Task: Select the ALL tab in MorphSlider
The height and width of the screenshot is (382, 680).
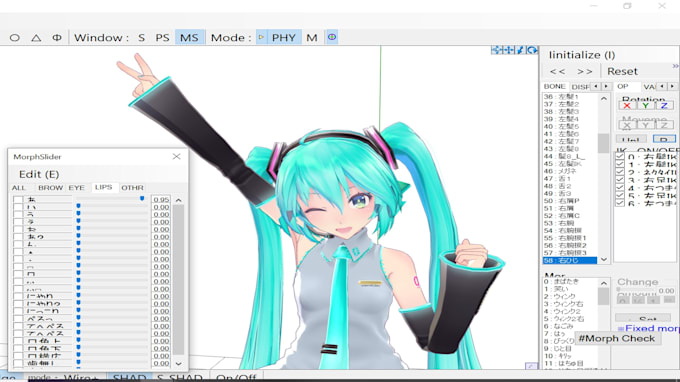Action: [x=19, y=188]
